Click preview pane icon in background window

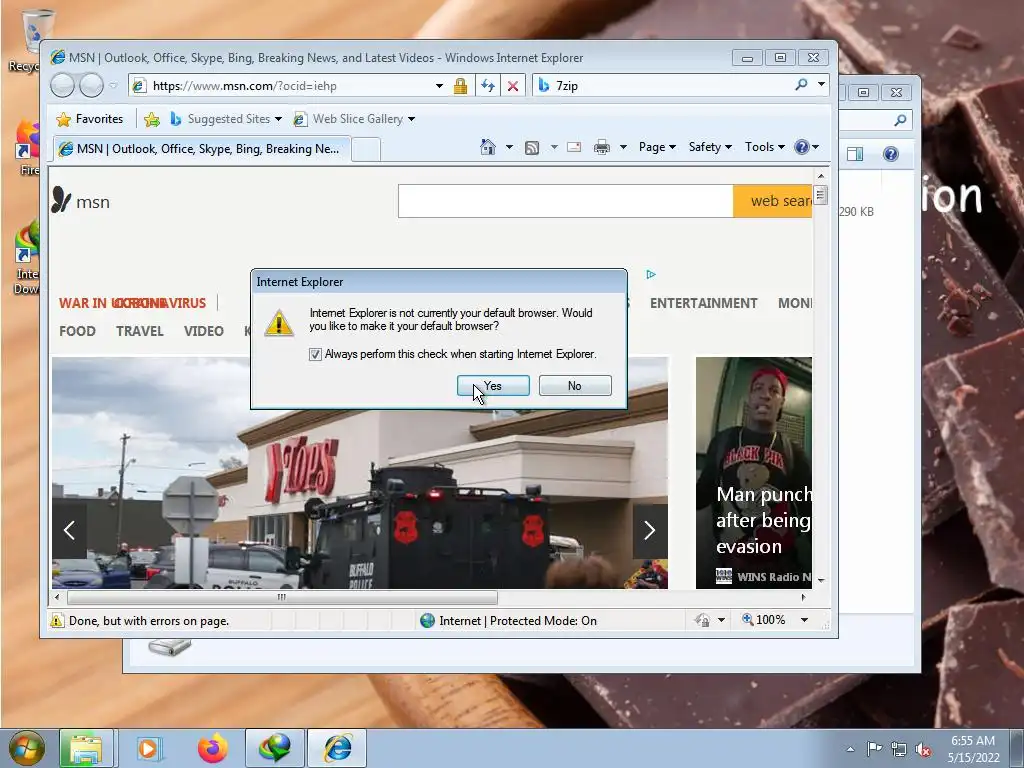click(855, 153)
